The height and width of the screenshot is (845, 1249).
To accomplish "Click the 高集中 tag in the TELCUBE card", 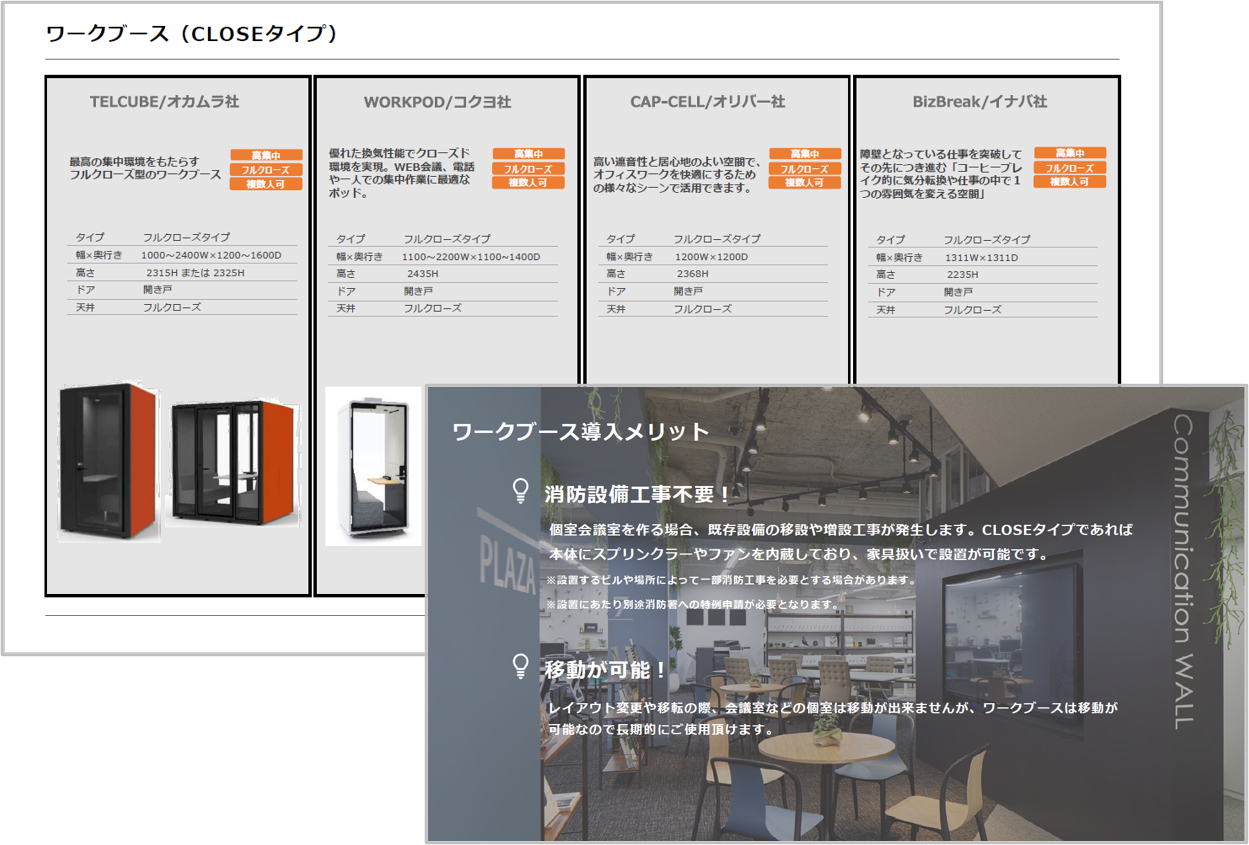I will click(x=266, y=155).
